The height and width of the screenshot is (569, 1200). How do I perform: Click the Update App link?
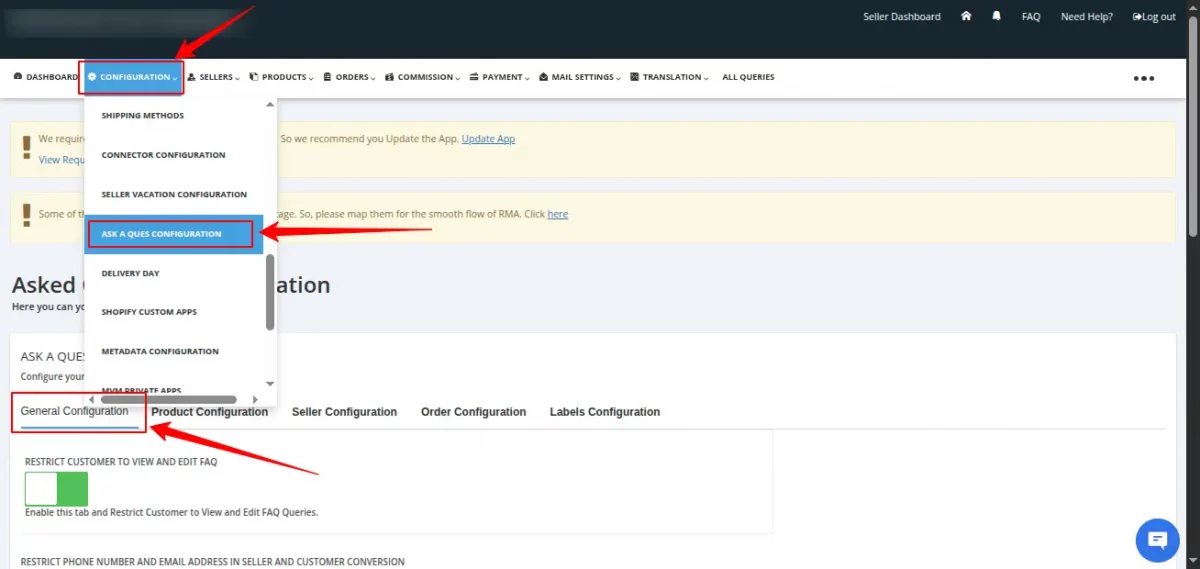point(488,139)
